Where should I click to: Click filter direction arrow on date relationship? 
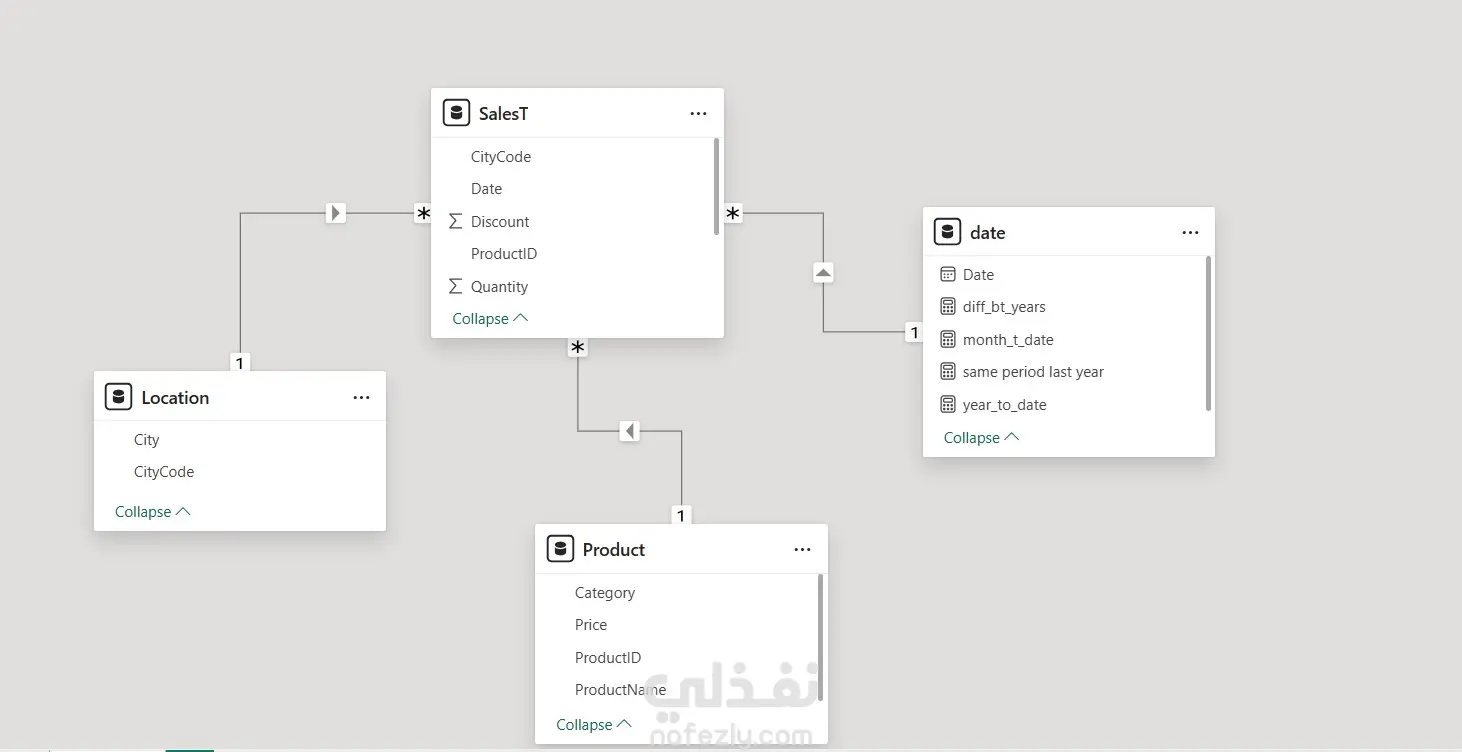point(823,272)
